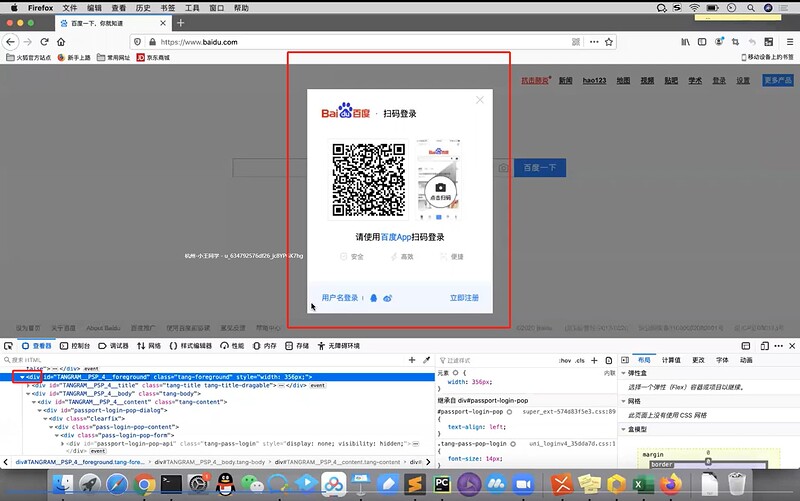This screenshot has height=501, width=800.
Task: Open the Storage (存储) tab
Action: (297, 346)
